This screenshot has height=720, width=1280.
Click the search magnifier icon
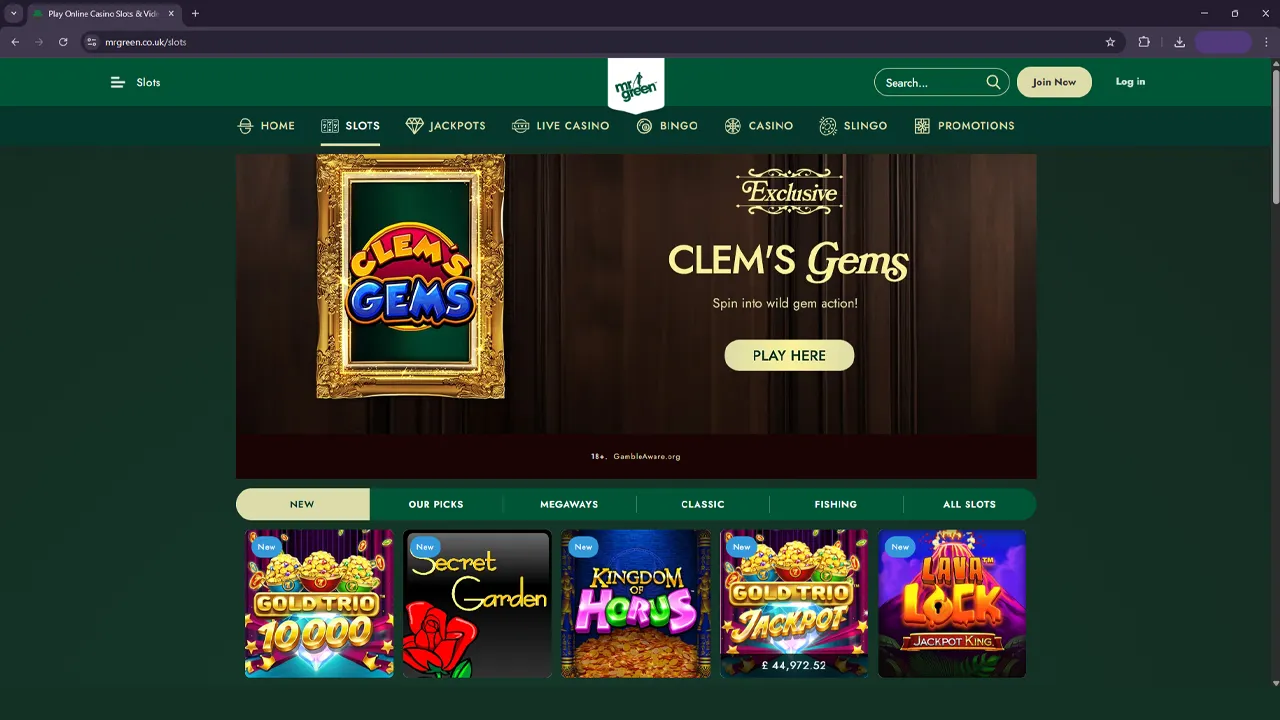[993, 82]
